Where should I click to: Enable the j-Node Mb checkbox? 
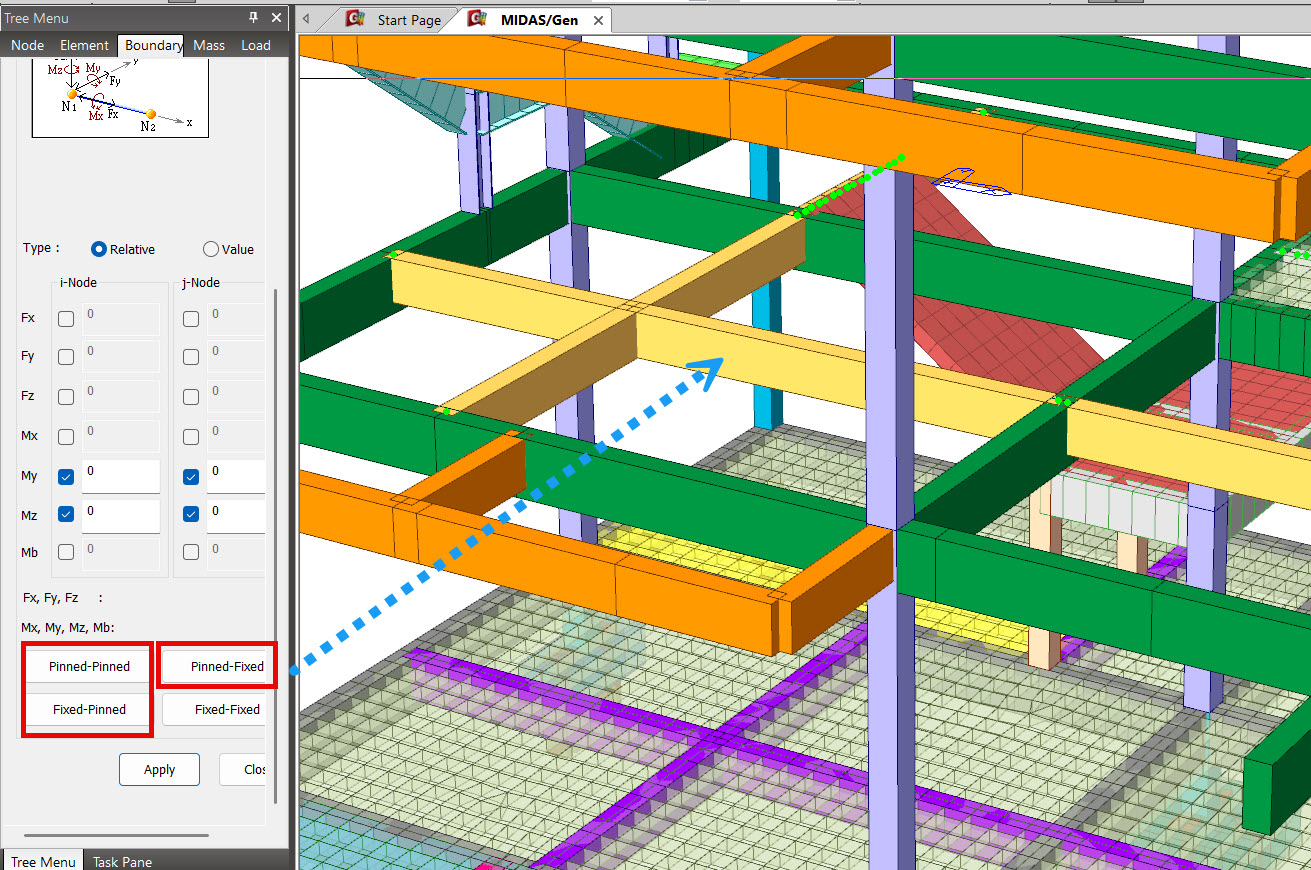(191, 552)
